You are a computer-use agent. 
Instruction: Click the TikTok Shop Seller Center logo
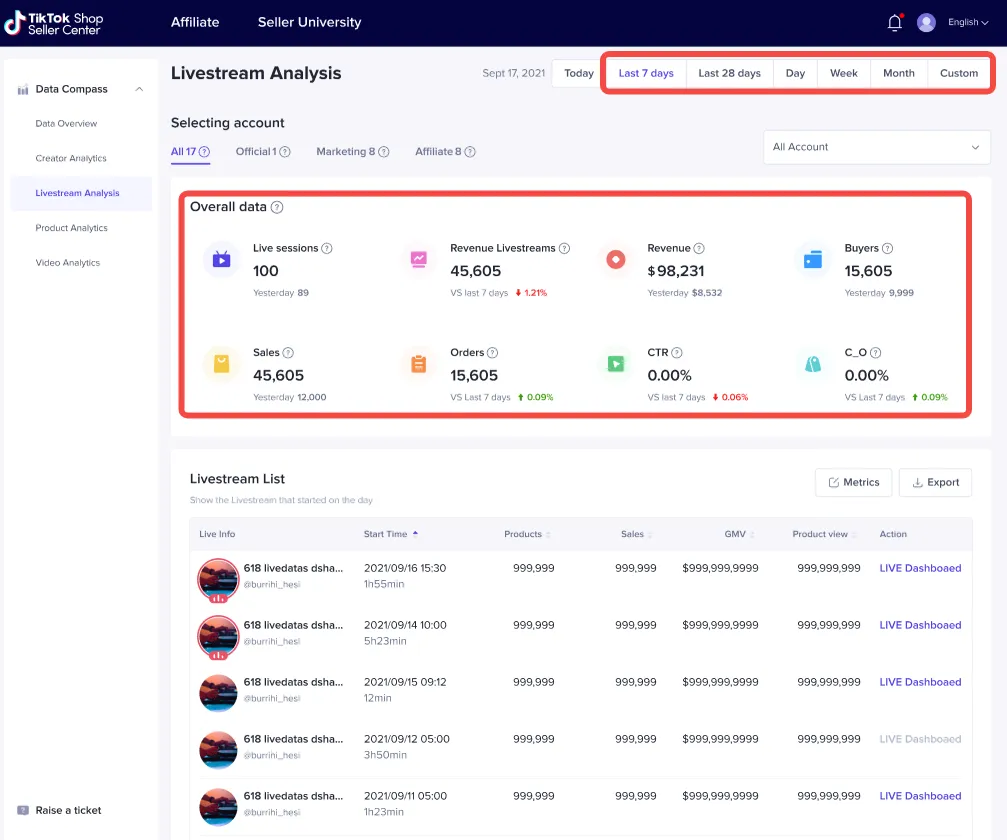[54, 23]
